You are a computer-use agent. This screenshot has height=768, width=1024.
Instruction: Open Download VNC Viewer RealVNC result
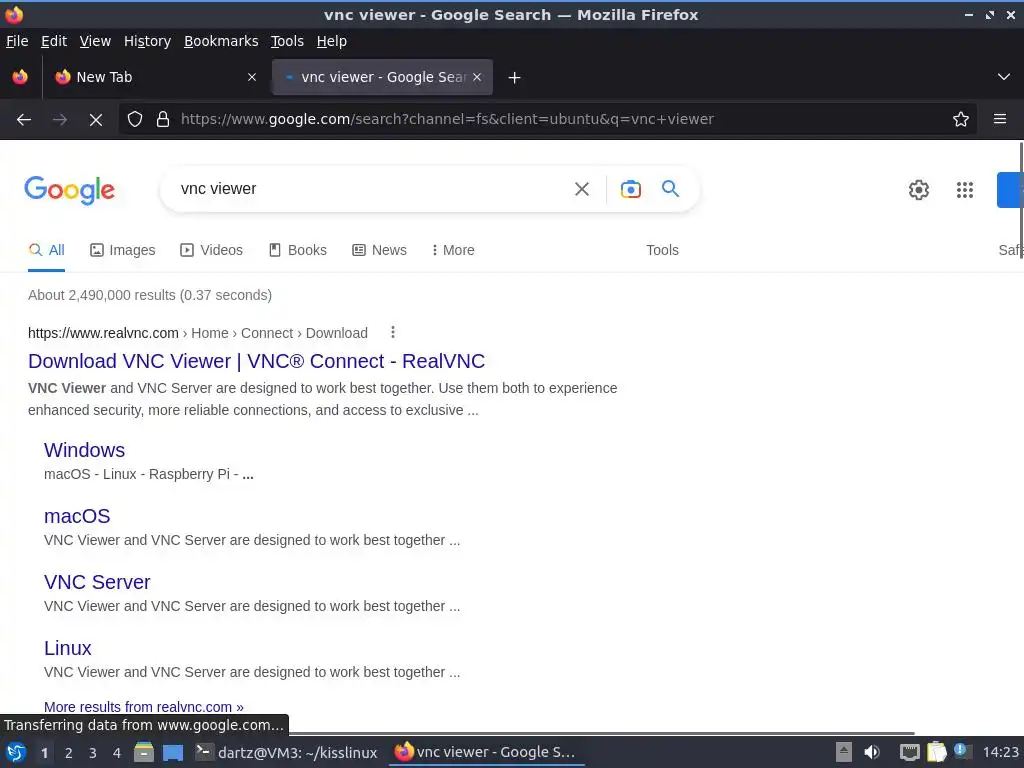click(257, 361)
